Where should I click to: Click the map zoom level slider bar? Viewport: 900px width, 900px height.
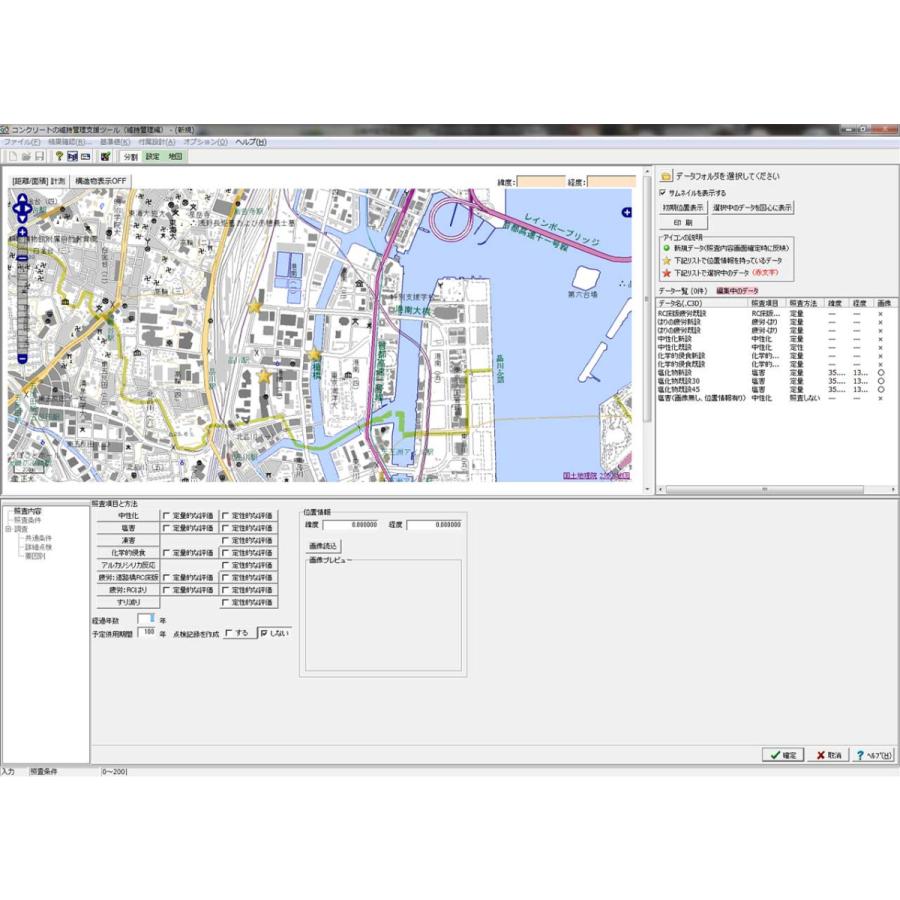(x=22, y=296)
